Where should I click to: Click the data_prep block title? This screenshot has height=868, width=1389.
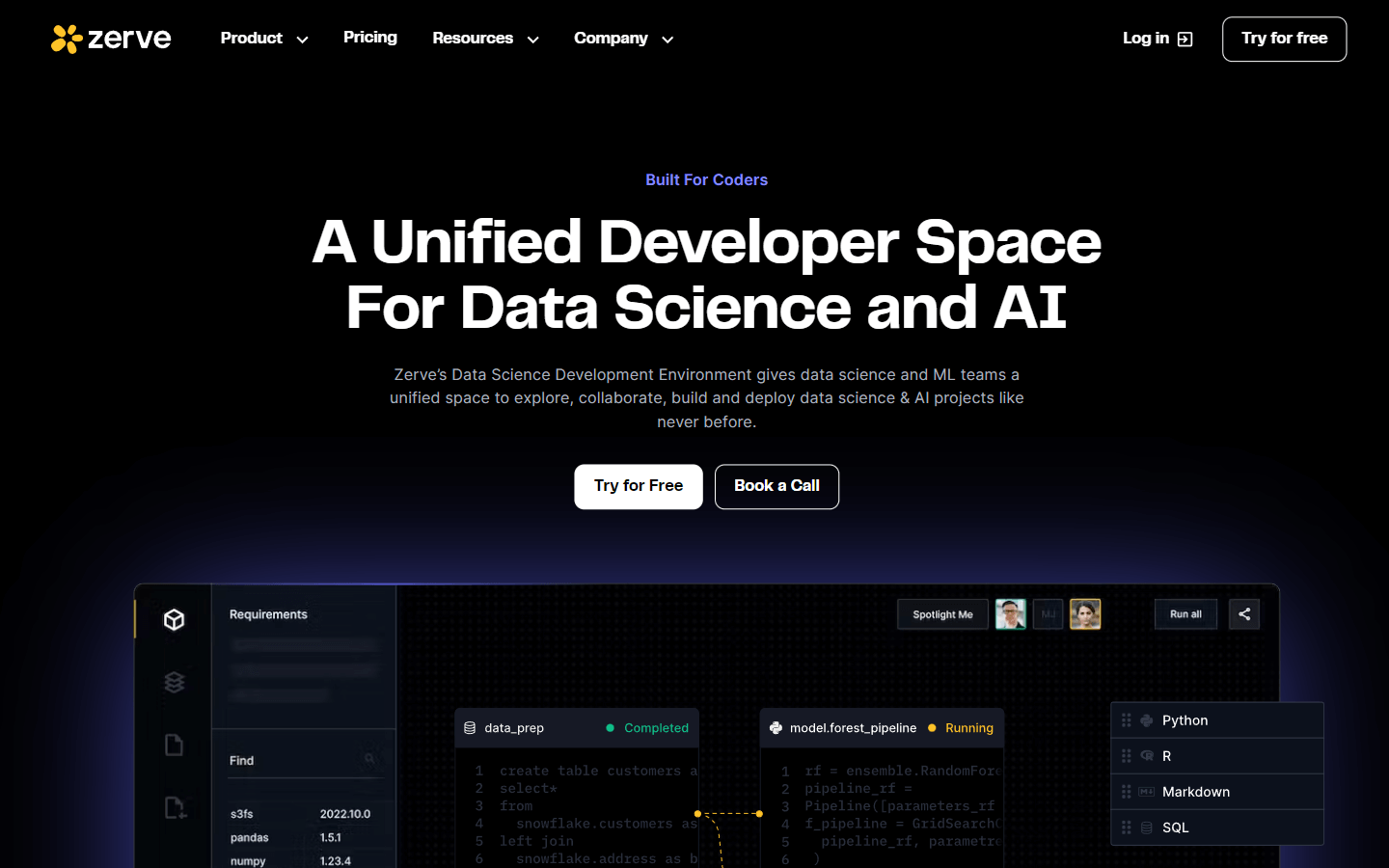pos(514,728)
